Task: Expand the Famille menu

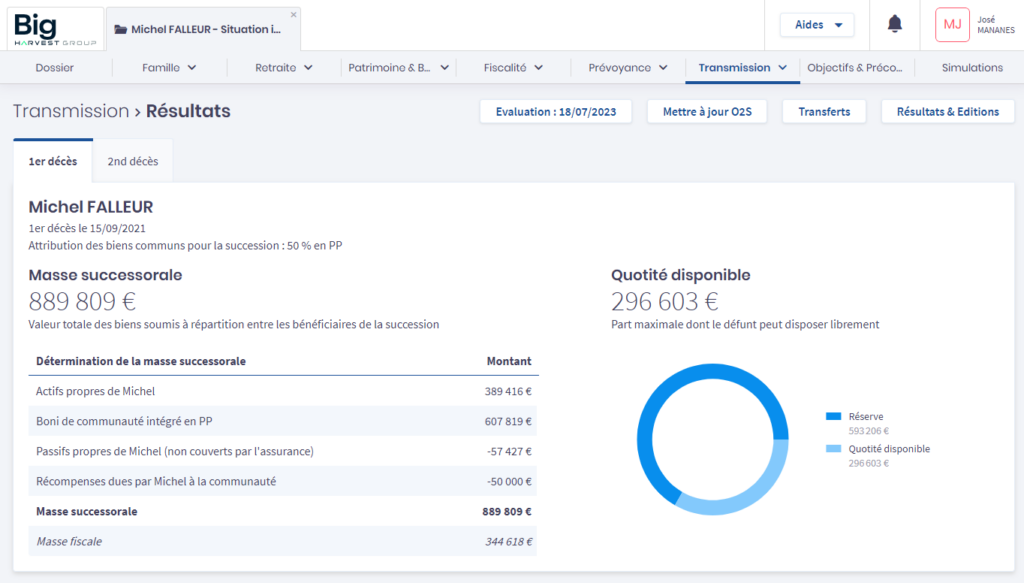Action: pos(169,68)
